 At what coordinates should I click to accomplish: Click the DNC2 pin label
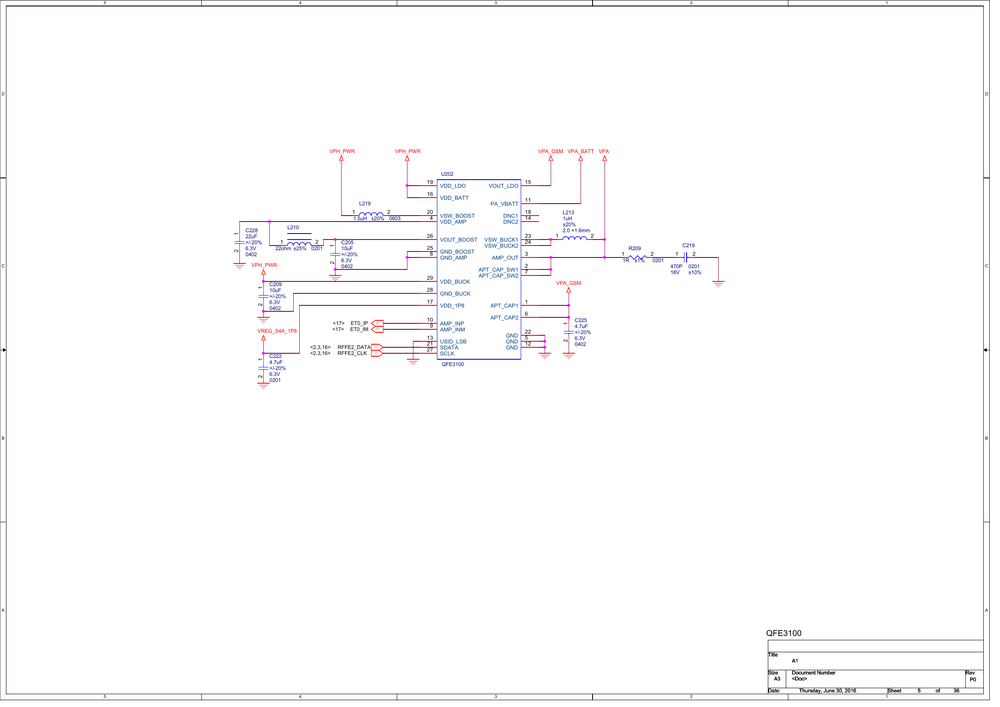511,222
